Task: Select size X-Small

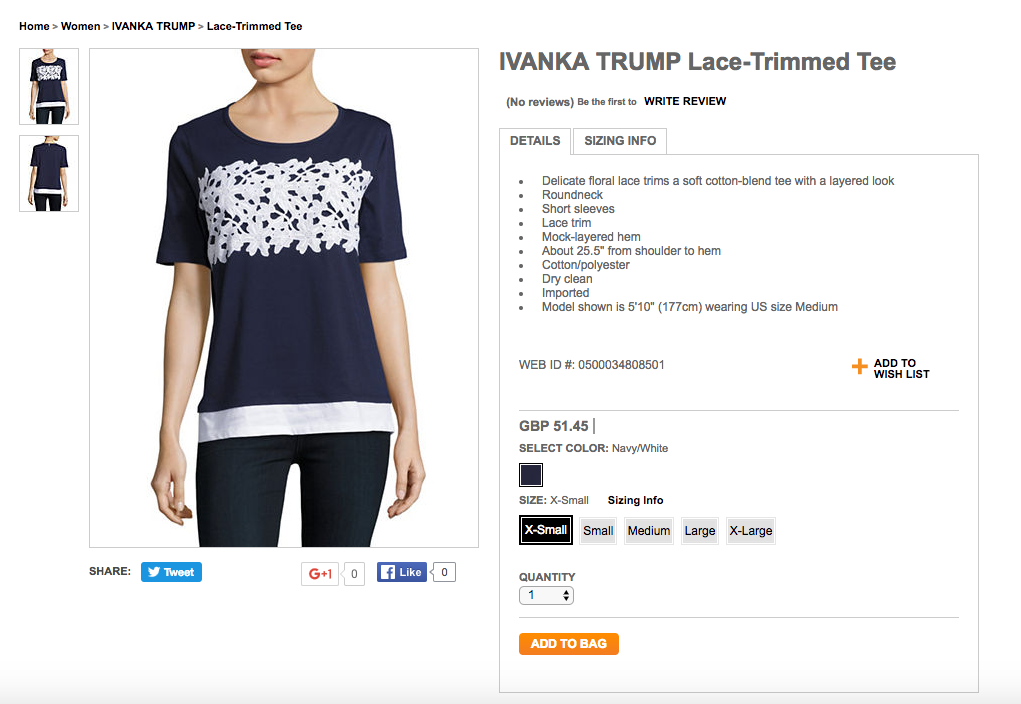Action: click(546, 530)
